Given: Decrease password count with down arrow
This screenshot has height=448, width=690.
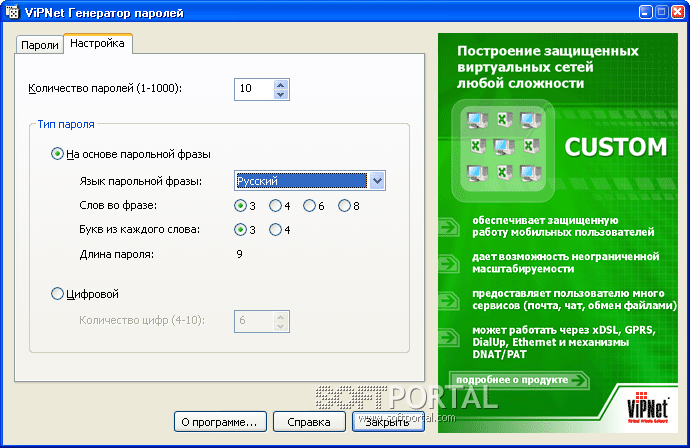Looking at the screenshot, I should 281,94.
